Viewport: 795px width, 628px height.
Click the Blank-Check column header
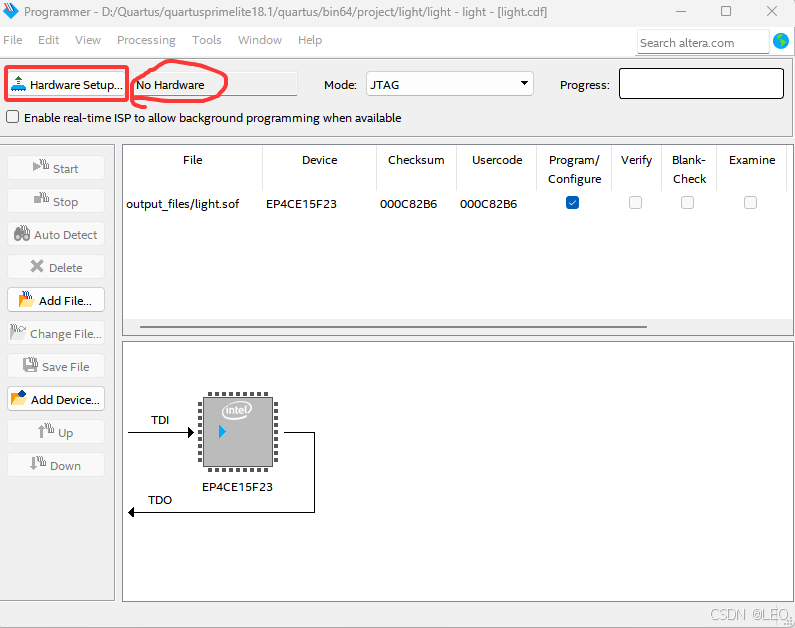[x=689, y=169]
